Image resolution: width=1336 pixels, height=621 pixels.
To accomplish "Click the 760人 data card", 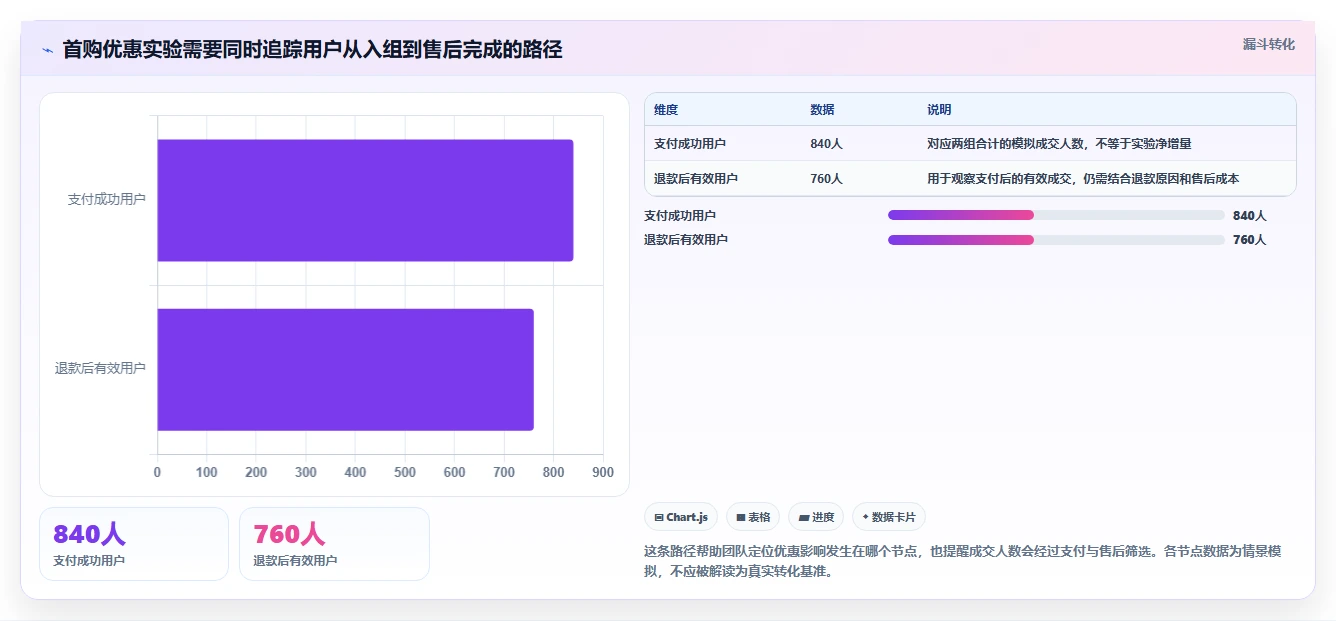I will click(x=334, y=544).
